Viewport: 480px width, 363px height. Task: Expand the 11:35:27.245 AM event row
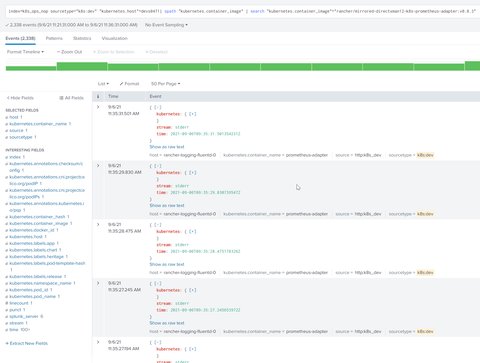pyautogui.click(x=98, y=283)
